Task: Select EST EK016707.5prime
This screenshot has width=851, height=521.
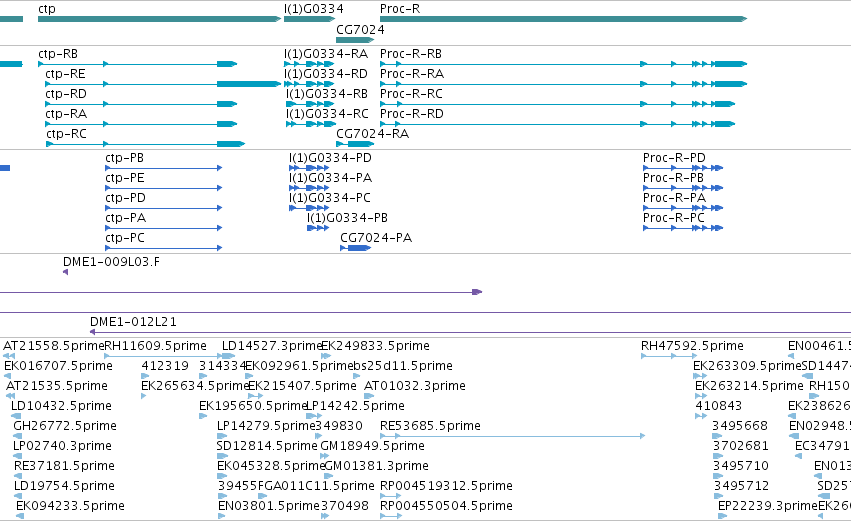Action: pyautogui.click(x=58, y=366)
